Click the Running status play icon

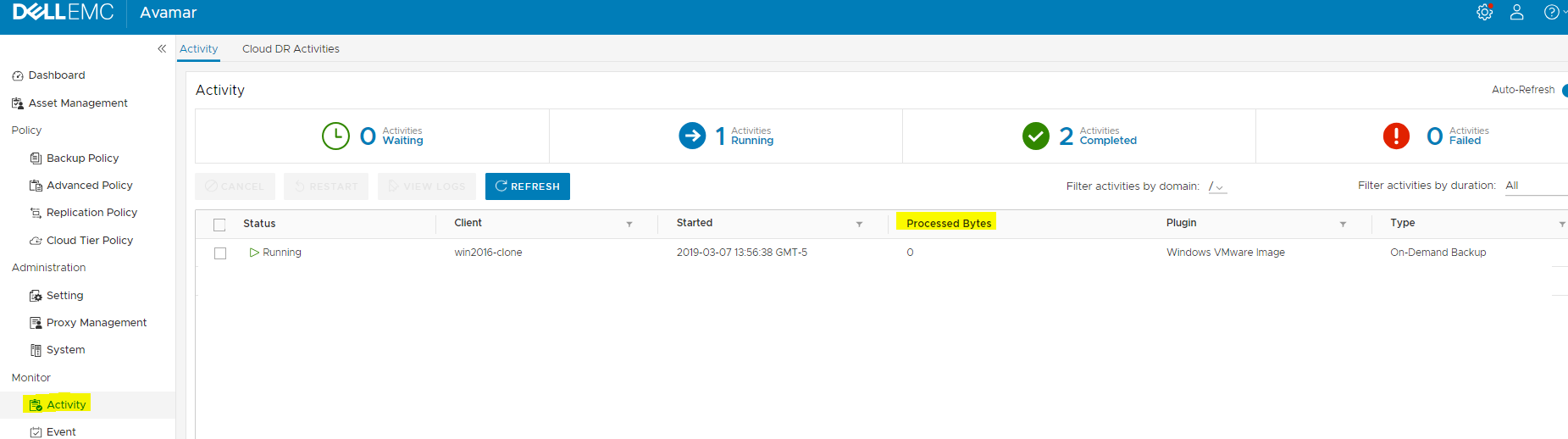click(x=254, y=253)
